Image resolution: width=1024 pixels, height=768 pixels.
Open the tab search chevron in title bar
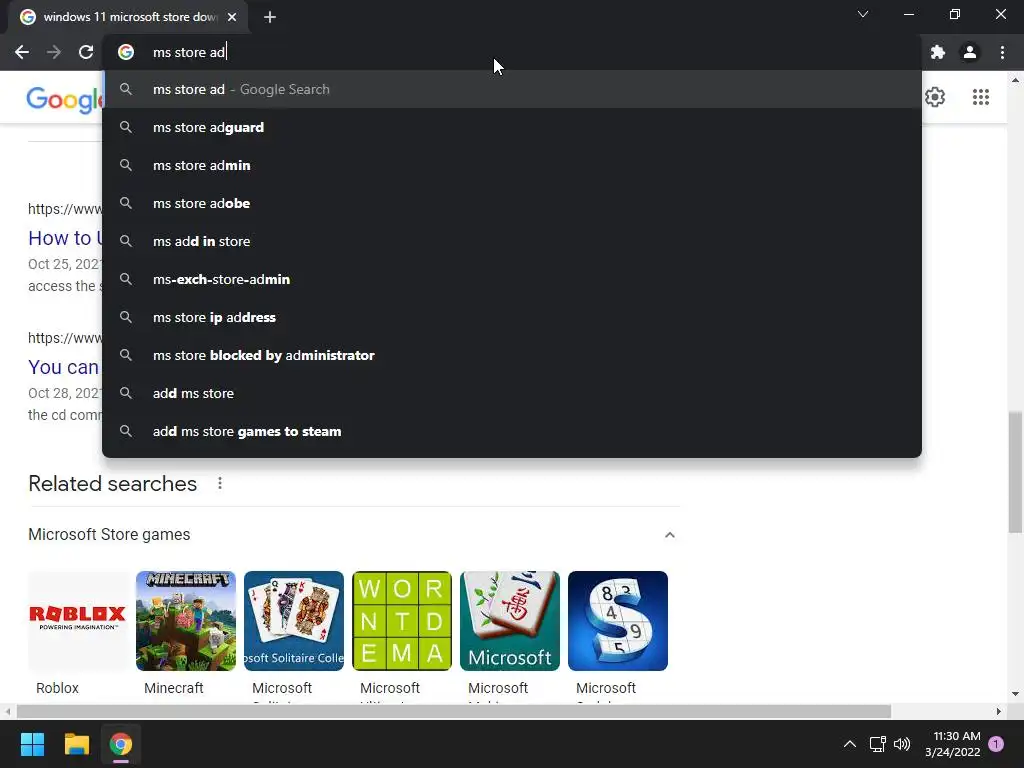863,14
